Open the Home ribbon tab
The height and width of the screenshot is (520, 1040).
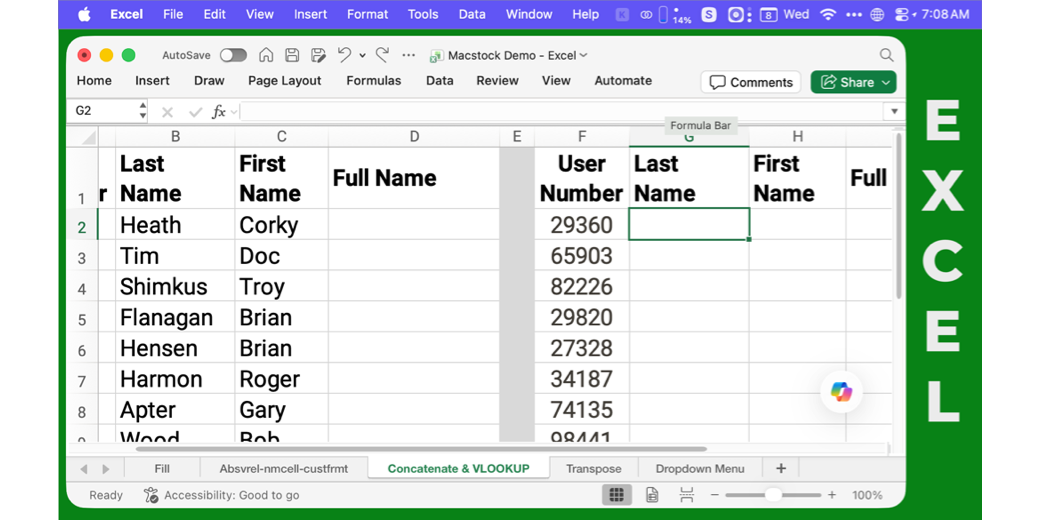pyautogui.click(x=94, y=81)
